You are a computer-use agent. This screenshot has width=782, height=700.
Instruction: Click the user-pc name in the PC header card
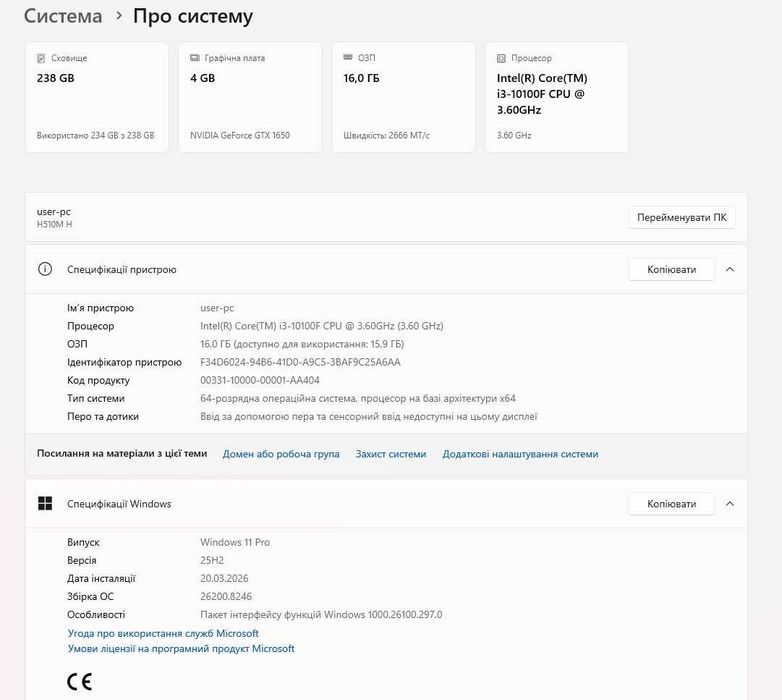coord(53,212)
